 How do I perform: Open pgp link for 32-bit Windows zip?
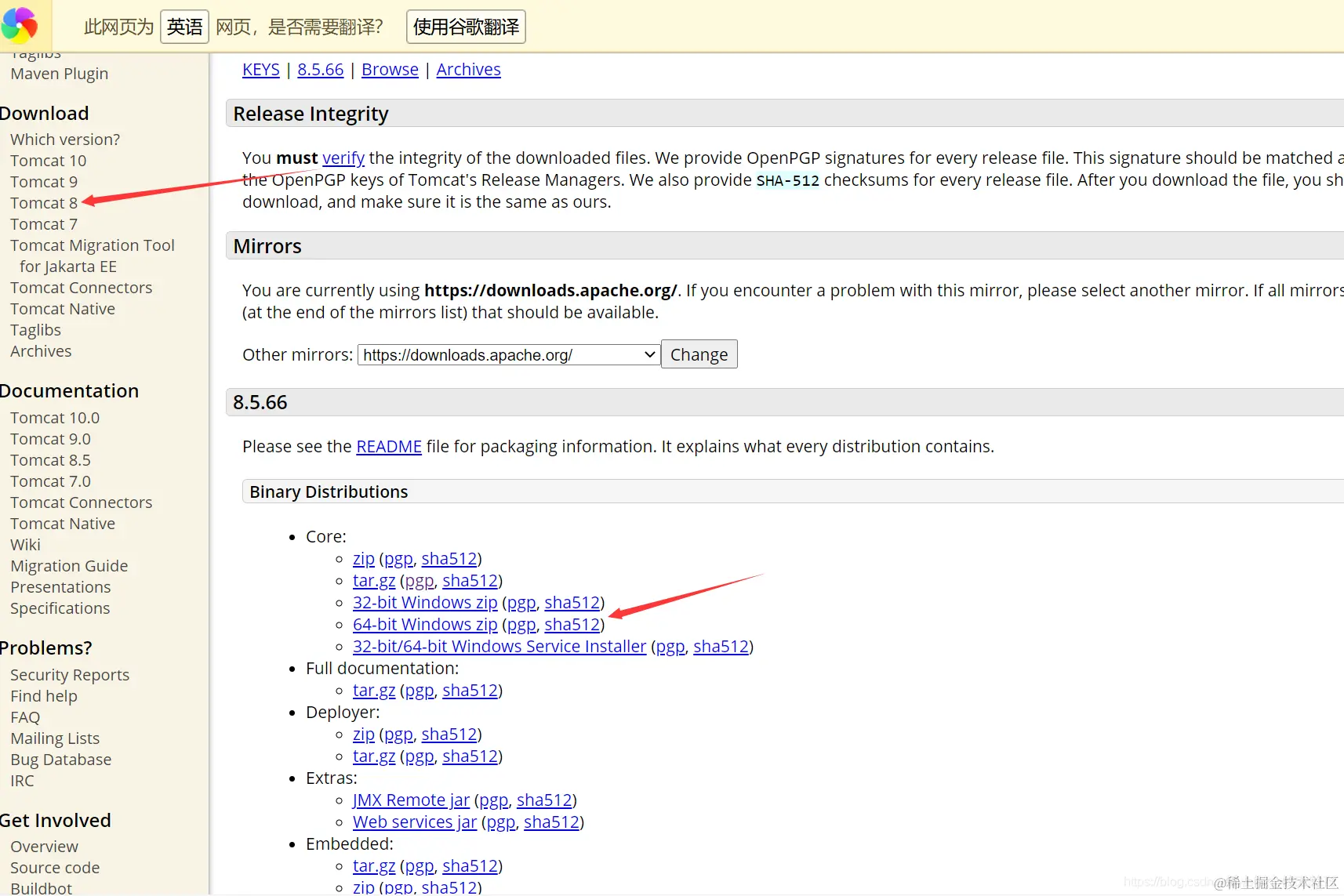point(521,603)
